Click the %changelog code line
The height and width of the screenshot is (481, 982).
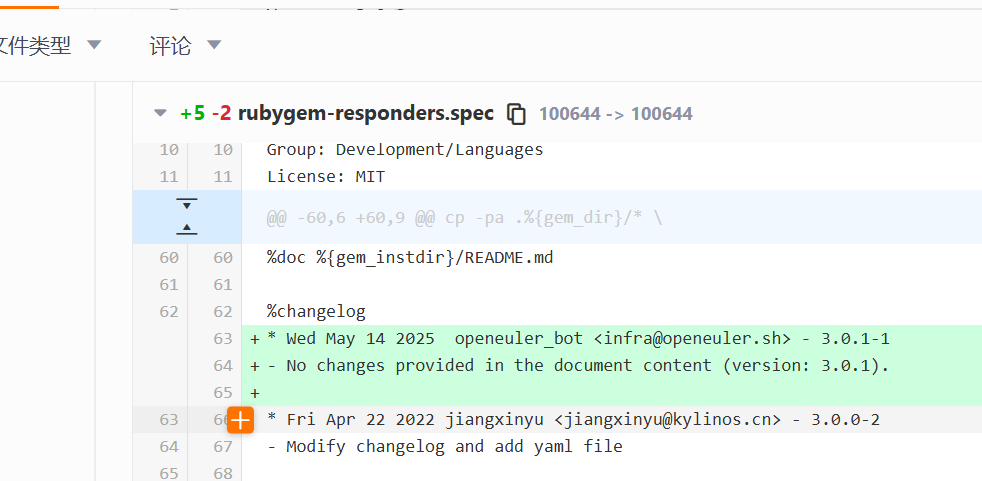click(x=315, y=312)
